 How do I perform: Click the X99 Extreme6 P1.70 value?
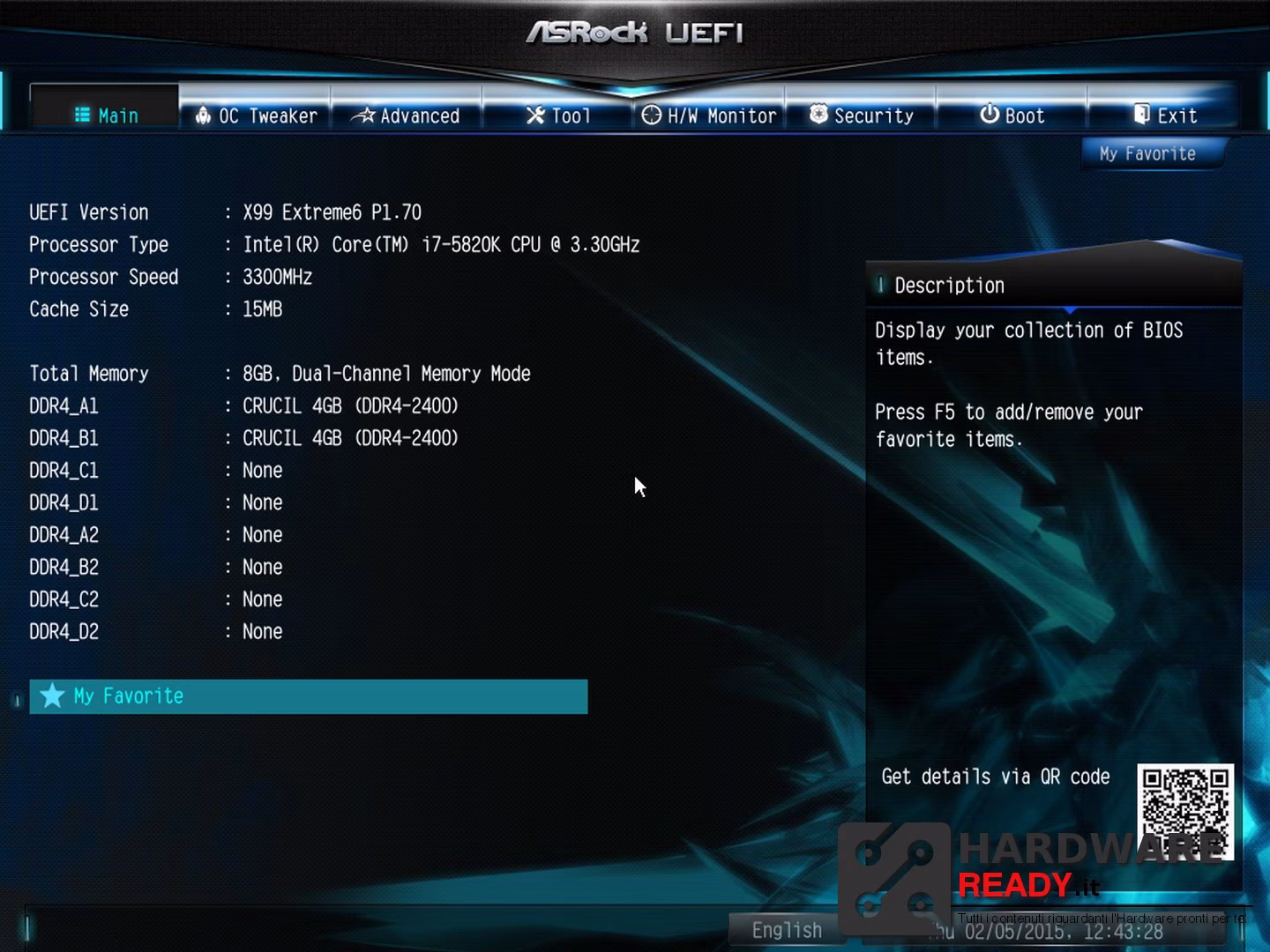pyautogui.click(x=332, y=212)
